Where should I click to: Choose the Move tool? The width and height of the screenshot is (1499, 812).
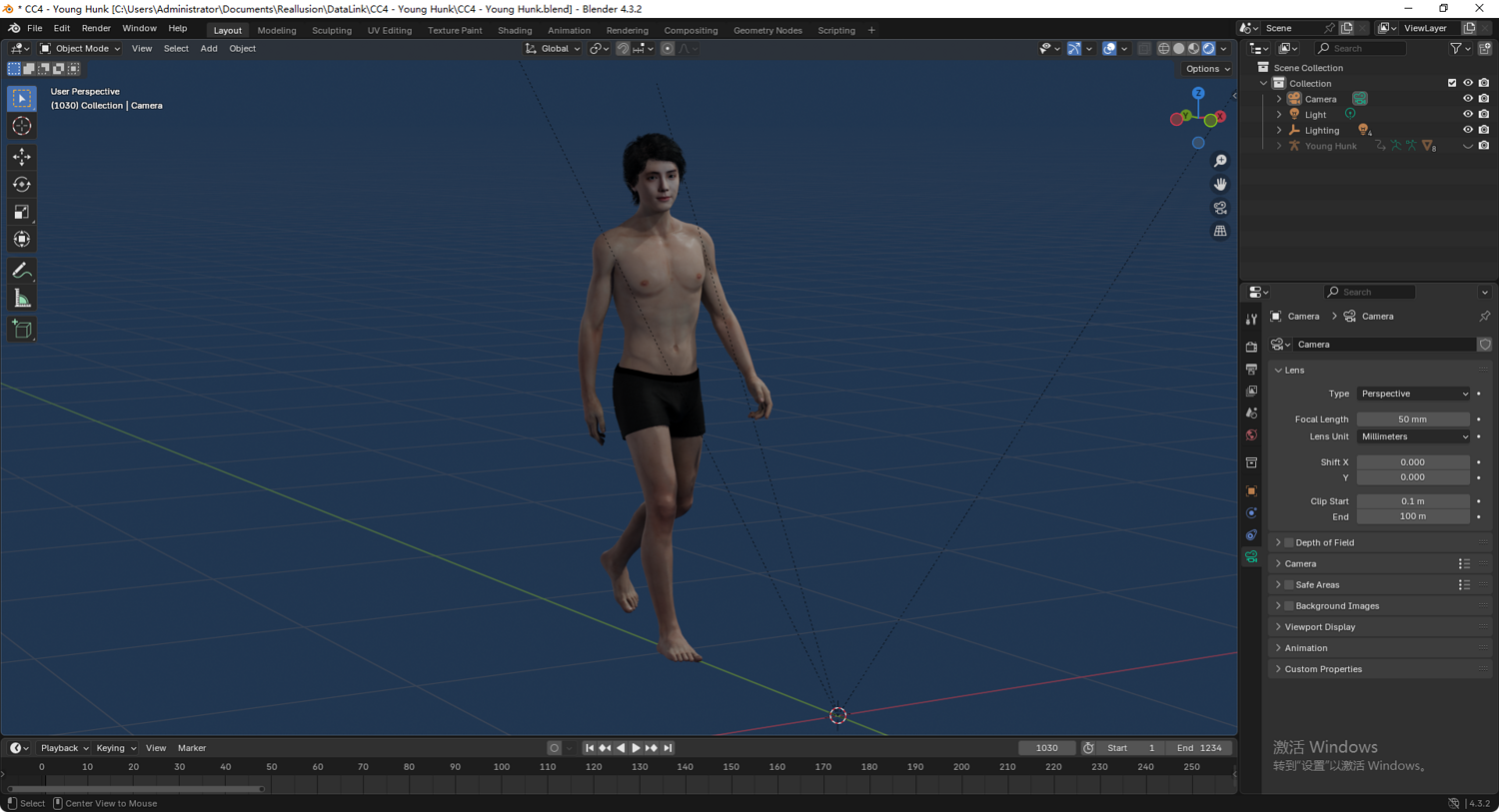pyautogui.click(x=22, y=157)
